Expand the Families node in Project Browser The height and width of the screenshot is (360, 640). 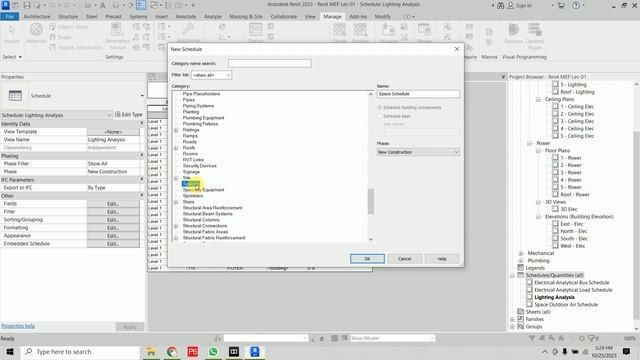click(x=512, y=319)
